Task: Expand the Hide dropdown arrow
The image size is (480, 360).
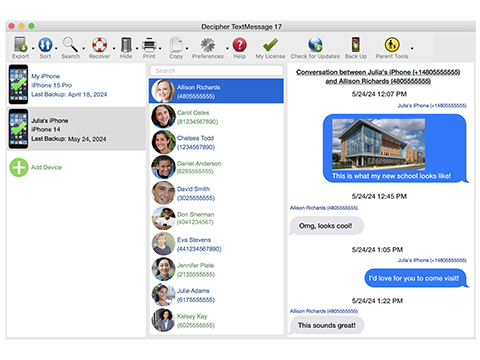Action: [137, 48]
